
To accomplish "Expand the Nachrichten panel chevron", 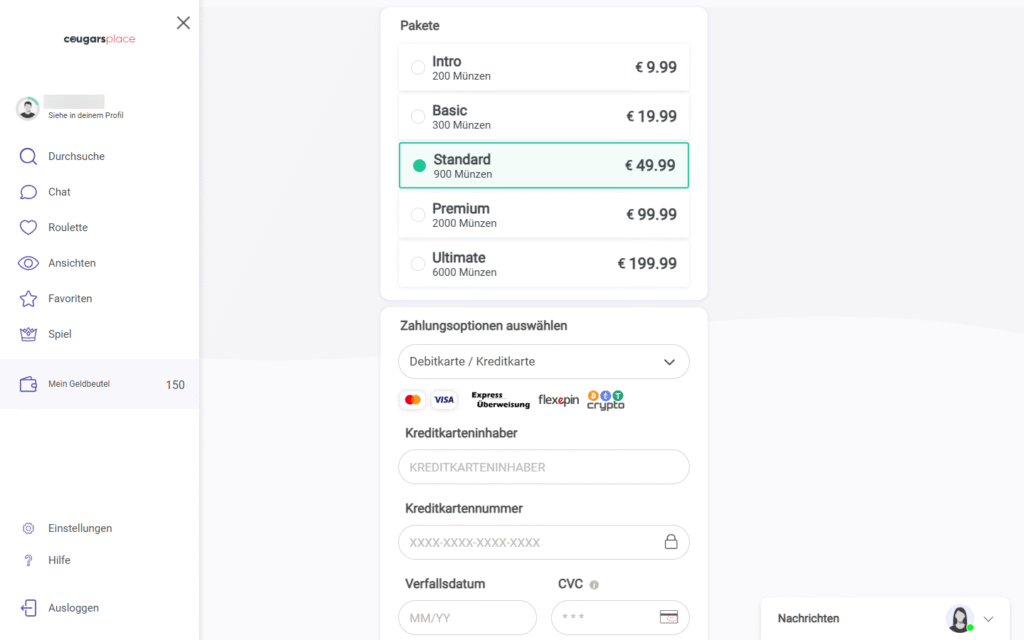I will point(988,619).
